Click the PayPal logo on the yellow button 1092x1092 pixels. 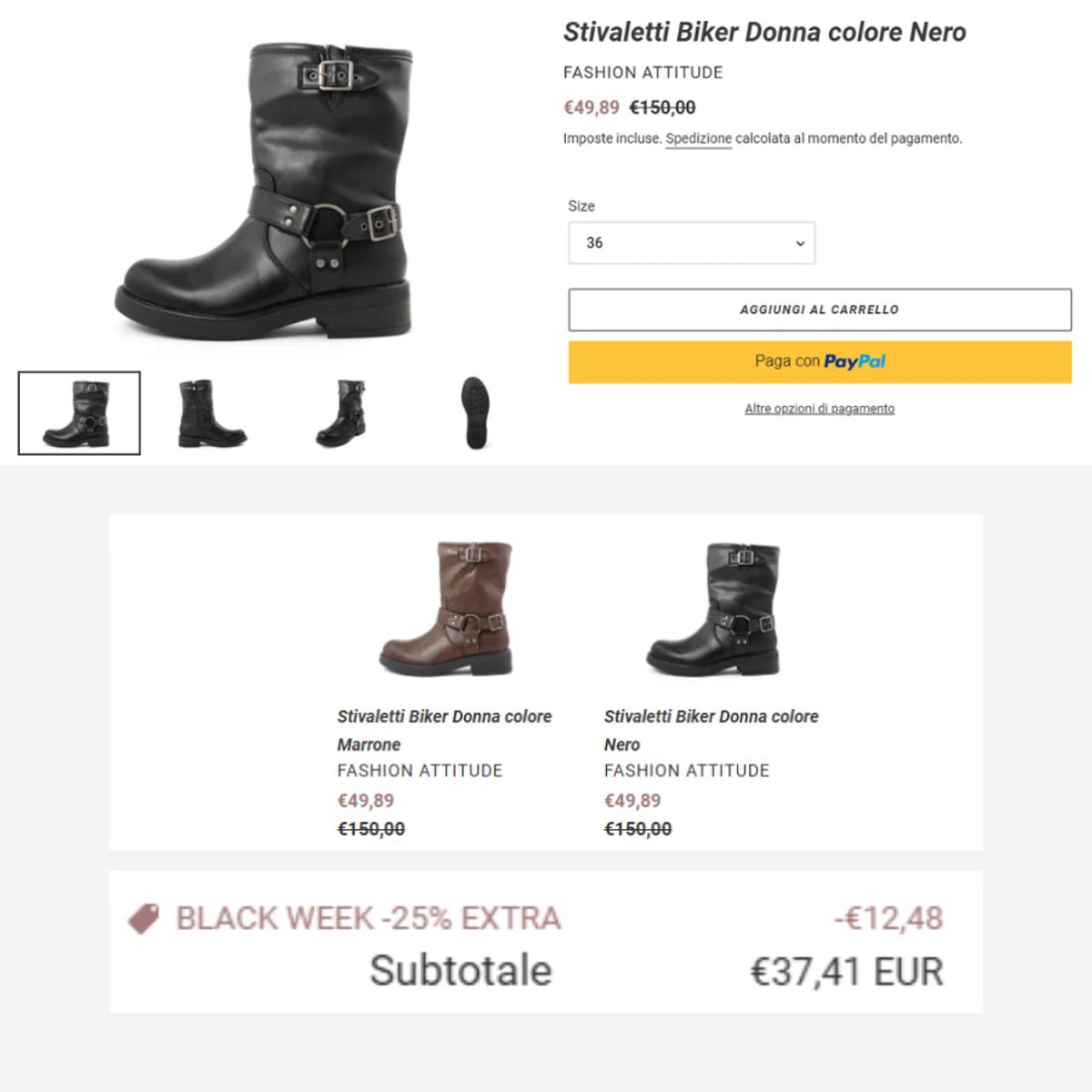854,361
